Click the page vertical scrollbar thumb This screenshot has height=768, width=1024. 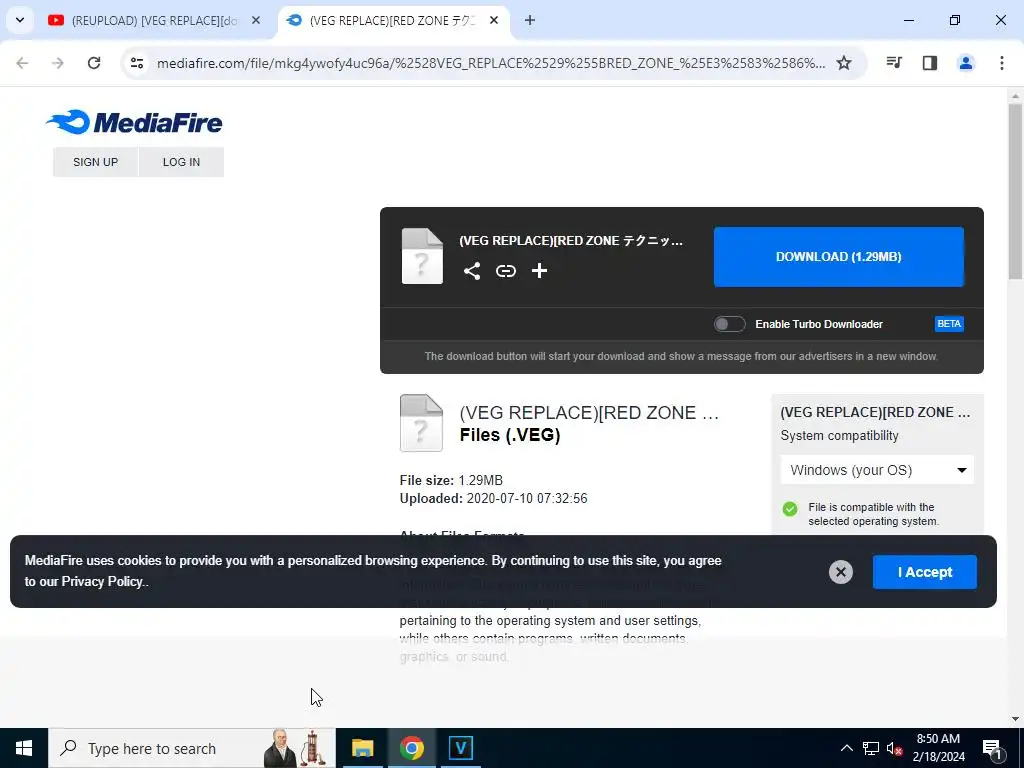1016,191
